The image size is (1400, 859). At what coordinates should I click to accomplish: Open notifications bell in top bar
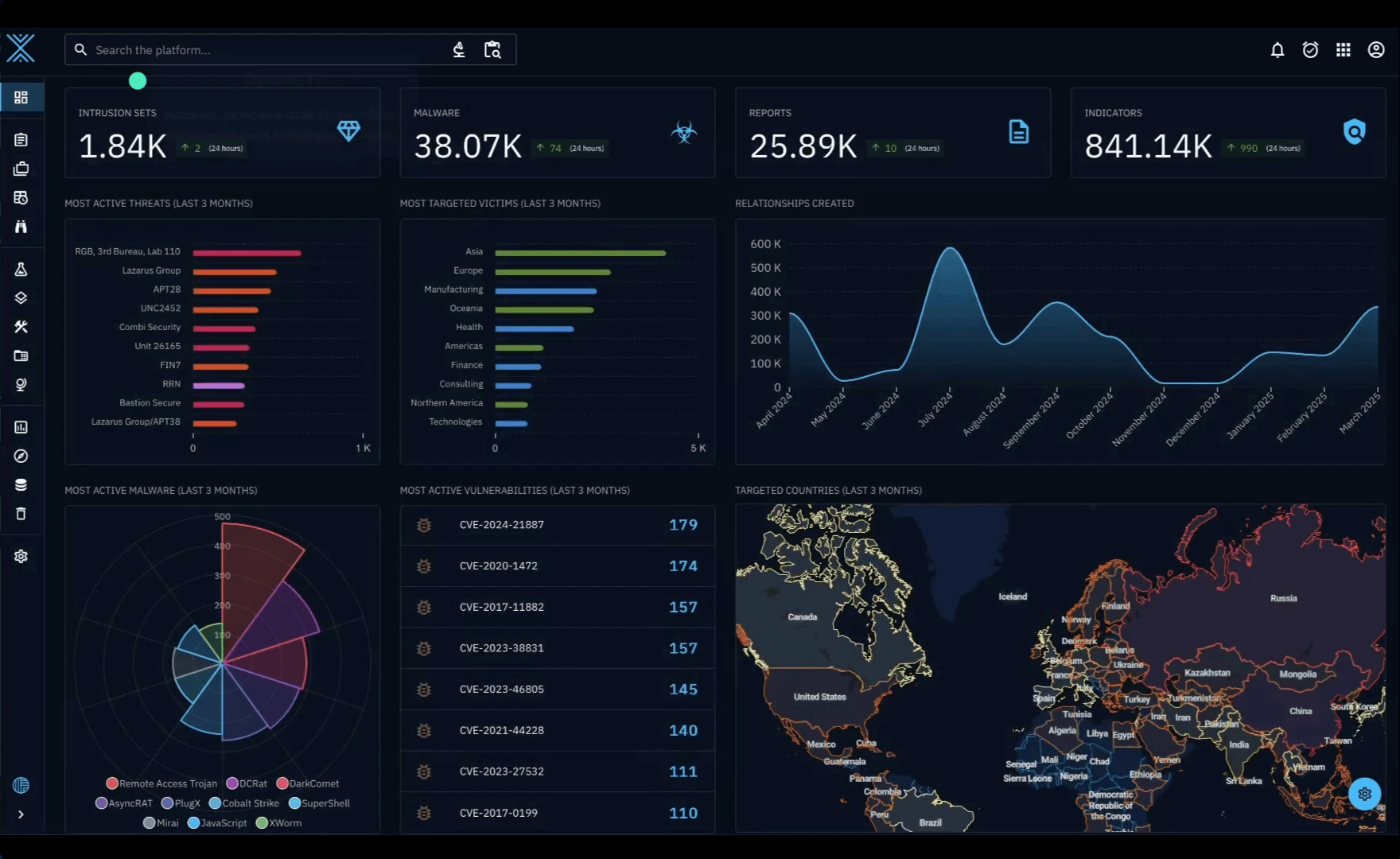coord(1277,50)
